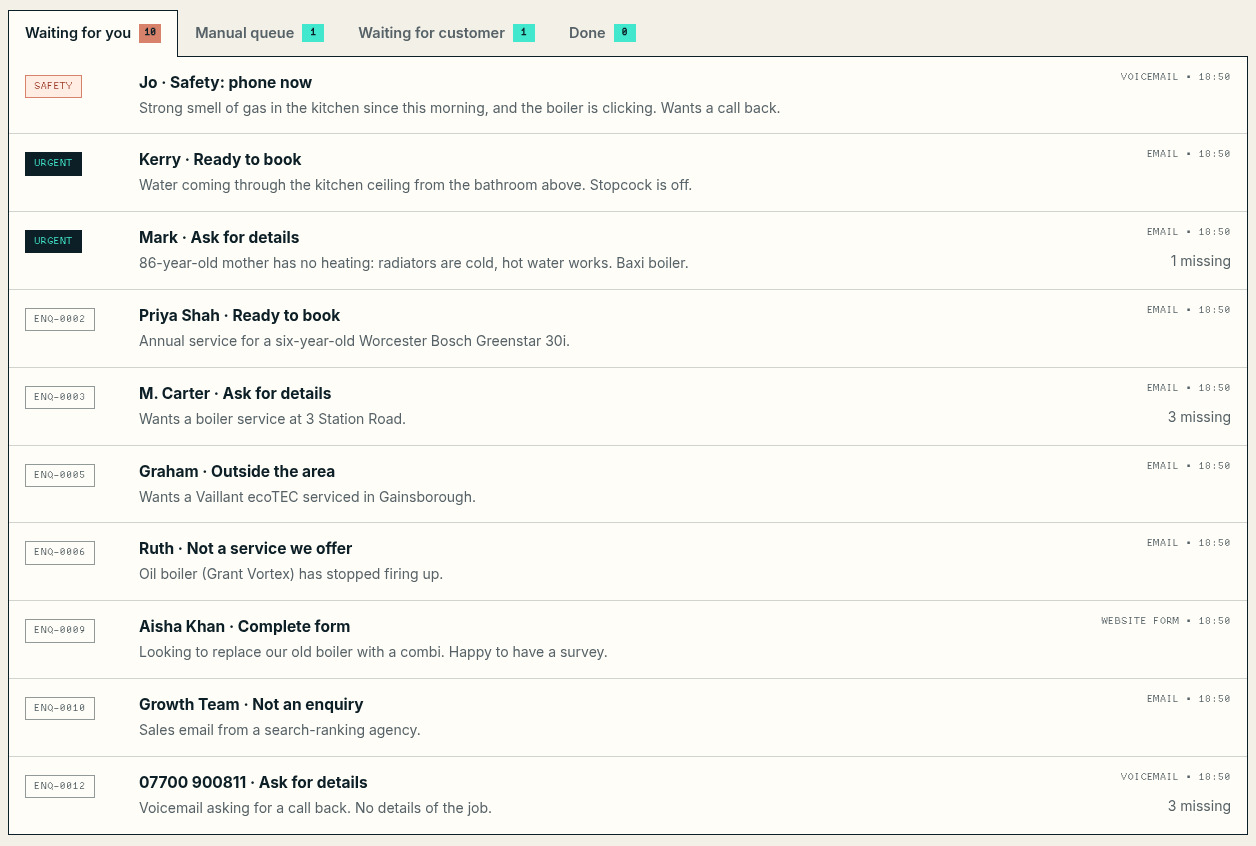Viewport: 1256px width, 846px height.
Task: Select the ENQ-0005 reference tag
Action: 60,475
